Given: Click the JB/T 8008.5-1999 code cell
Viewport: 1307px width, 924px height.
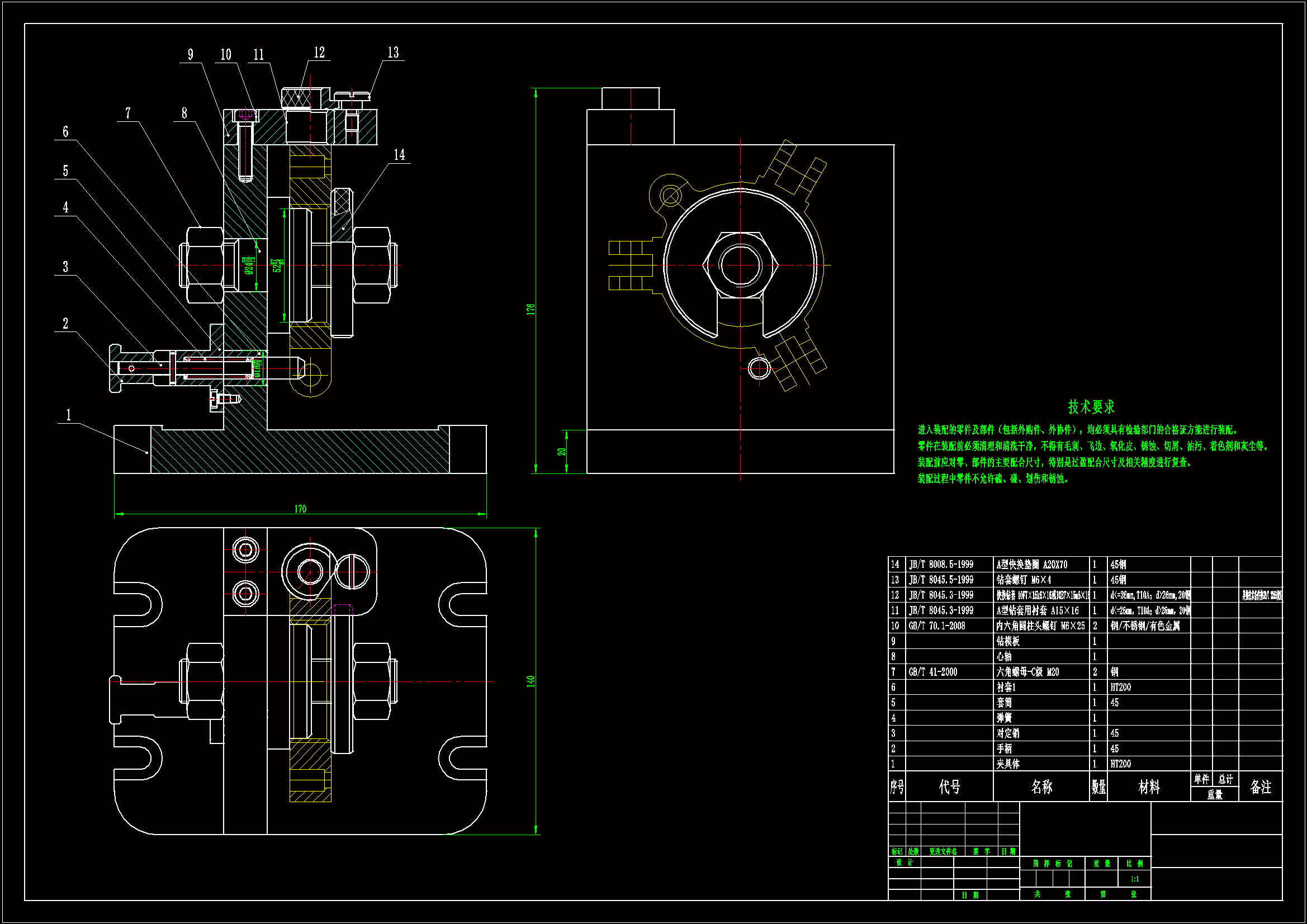Looking at the screenshot, I should [941, 565].
